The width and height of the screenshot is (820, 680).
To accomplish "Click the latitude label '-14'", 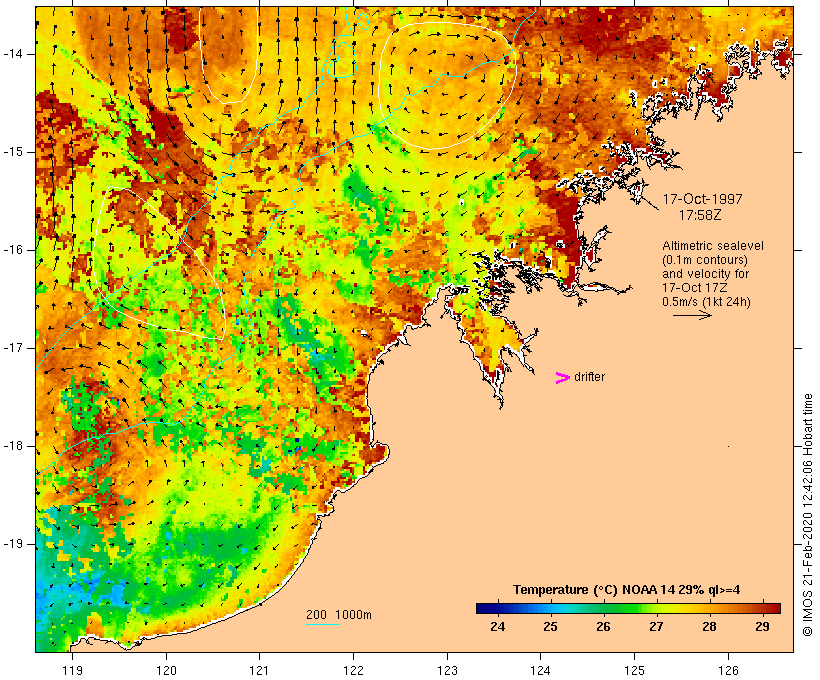I will (x=12, y=54).
